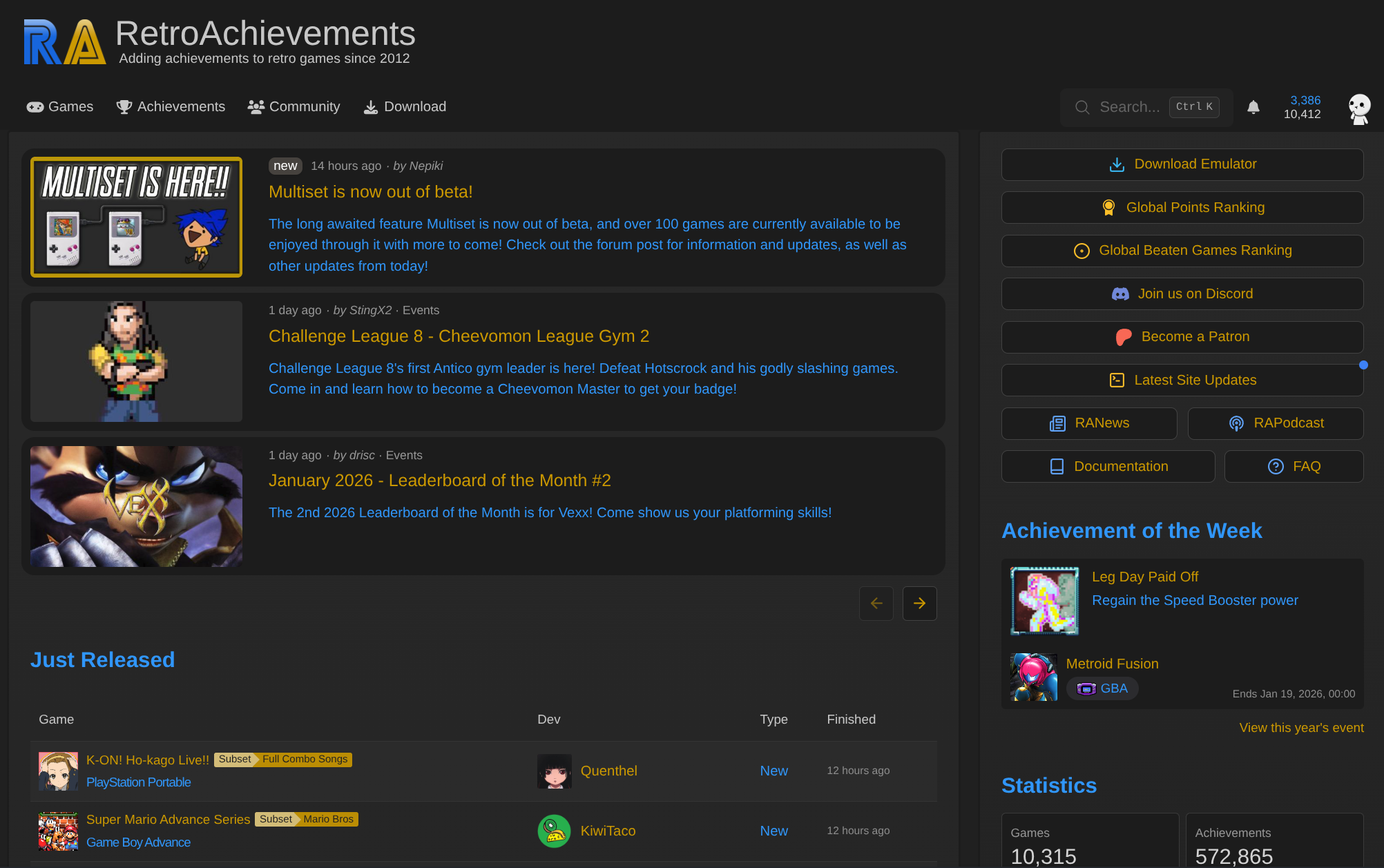
Task: Open the Achievements menu
Action: [x=171, y=107]
